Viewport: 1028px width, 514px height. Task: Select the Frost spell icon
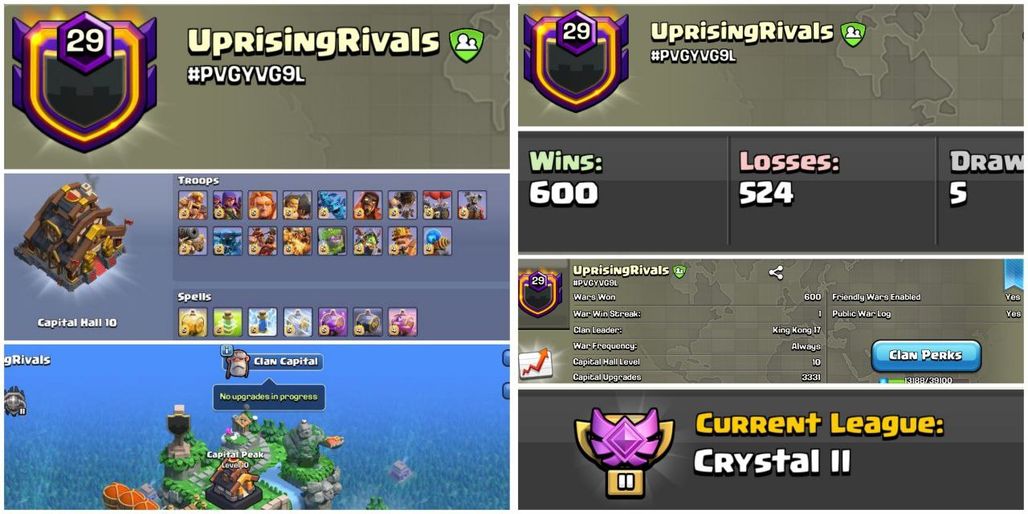pos(262,322)
